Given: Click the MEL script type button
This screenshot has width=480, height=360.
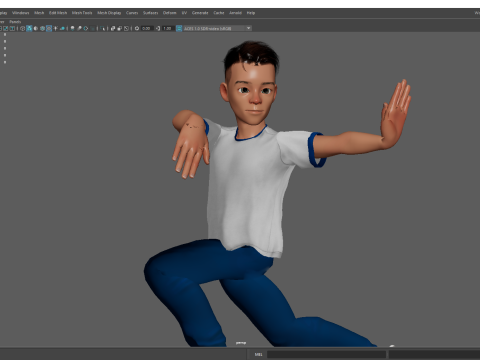Looking at the screenshot, I should click(x=258, y=354).
